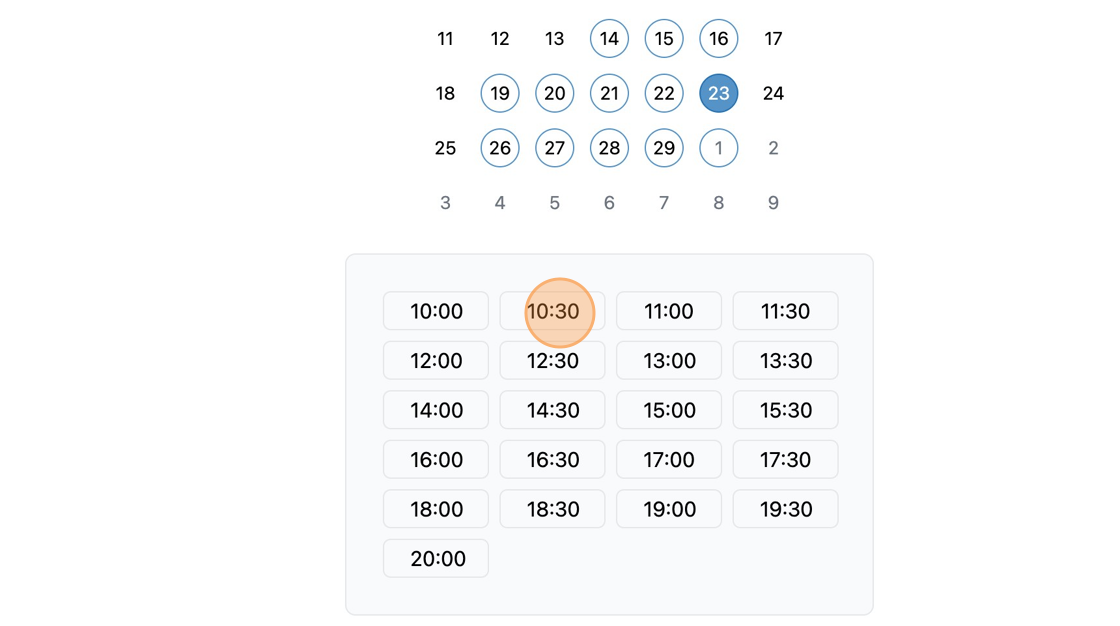Choose the 19:00 time slot
Image resolution: width=1120 pixels, height=626 pixels.
pyautogui.click(x=669, y=509)
